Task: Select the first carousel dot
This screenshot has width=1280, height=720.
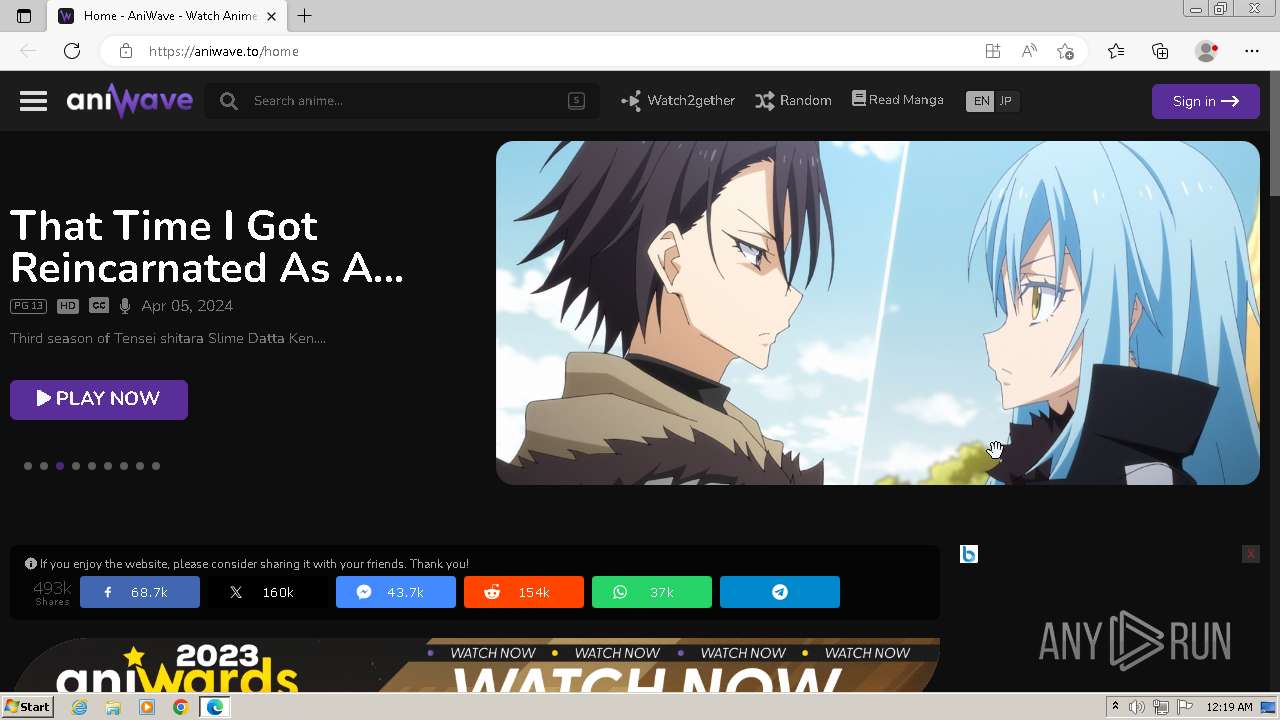Action: [28, 466]
